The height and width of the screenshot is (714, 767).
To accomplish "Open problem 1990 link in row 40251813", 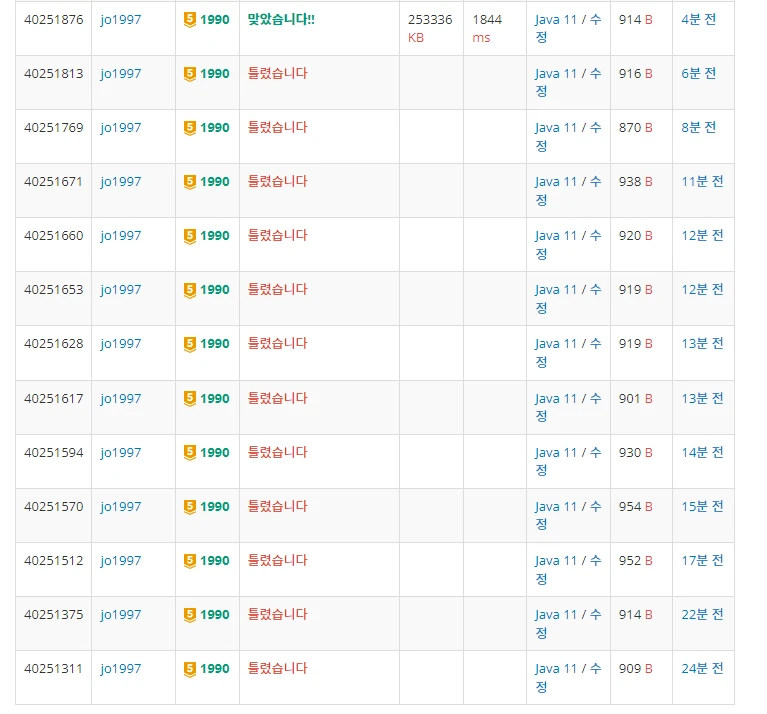I will [215, 74].
